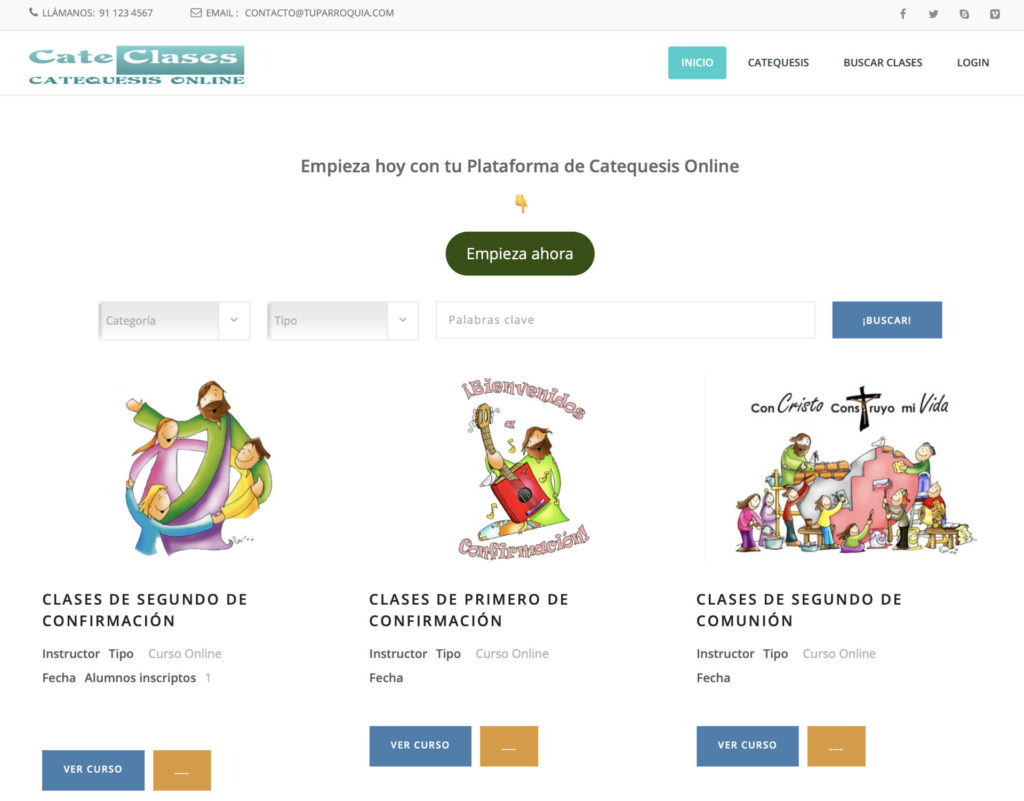Expand the Categoría dropdown
This screenshot has height=801, width=1024.
pyautogui.click(x=174, y=321)
